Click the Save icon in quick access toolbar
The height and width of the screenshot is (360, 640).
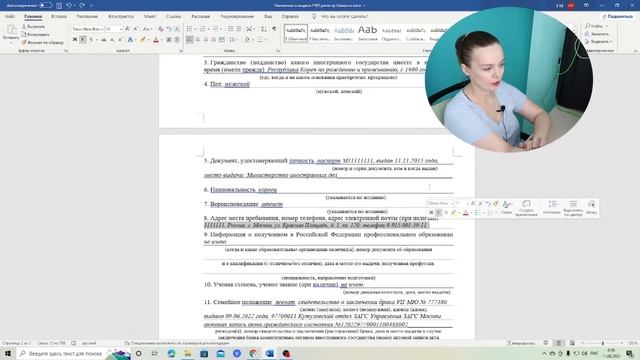click(x=59, y=6)
